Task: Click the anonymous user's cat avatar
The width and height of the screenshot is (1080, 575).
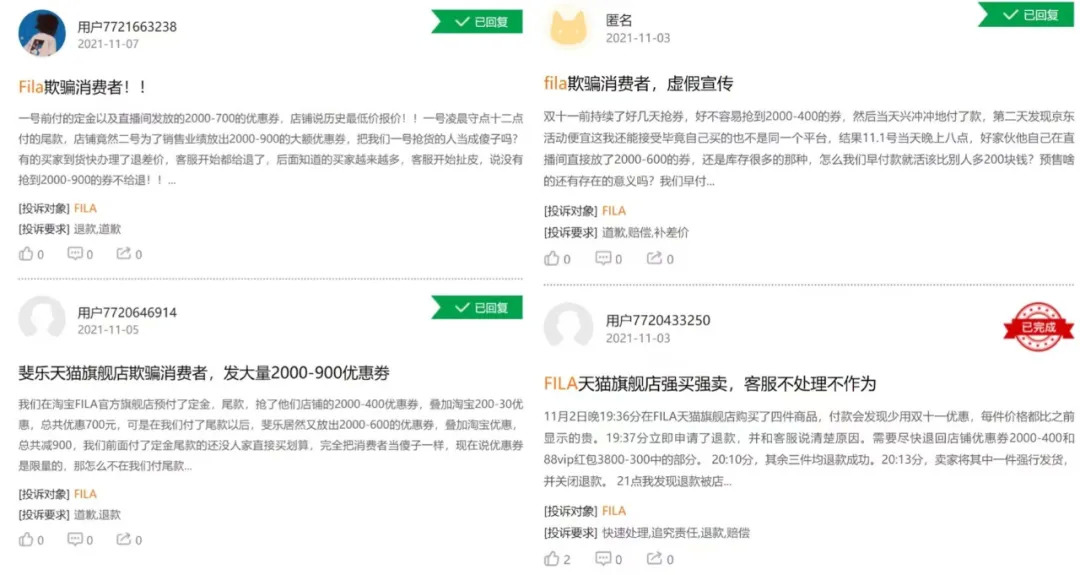Action: point(573,28)
